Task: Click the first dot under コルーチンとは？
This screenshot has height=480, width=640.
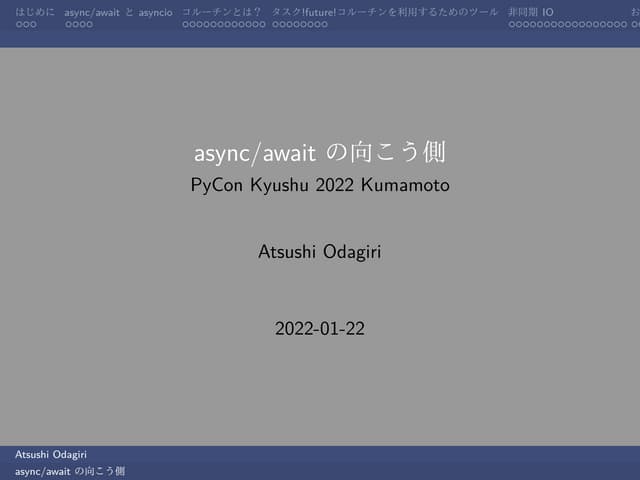Action: click(186, 23)
